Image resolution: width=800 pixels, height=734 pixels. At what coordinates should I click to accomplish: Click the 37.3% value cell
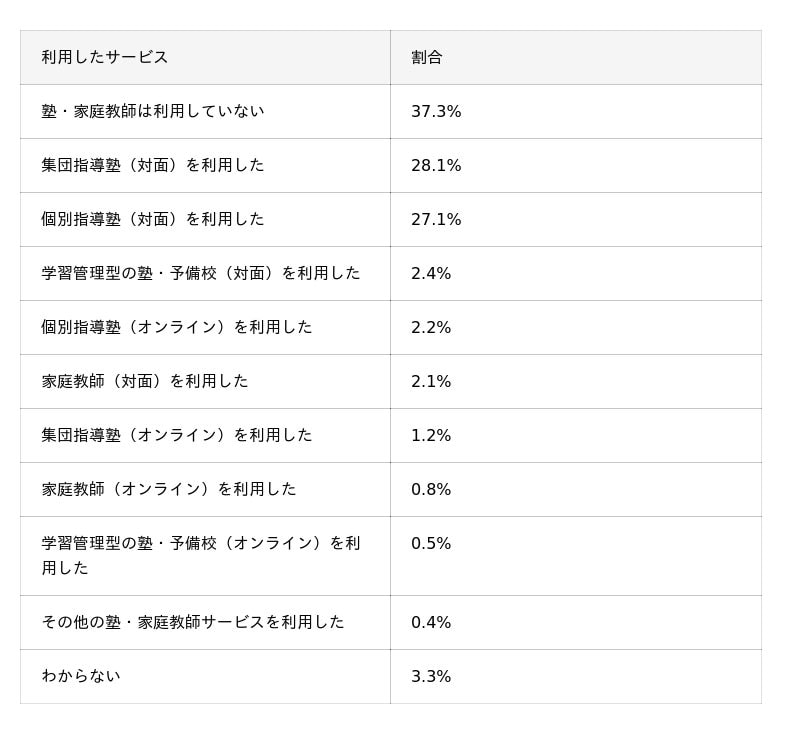pyautogui.click(x=436, y=111)
